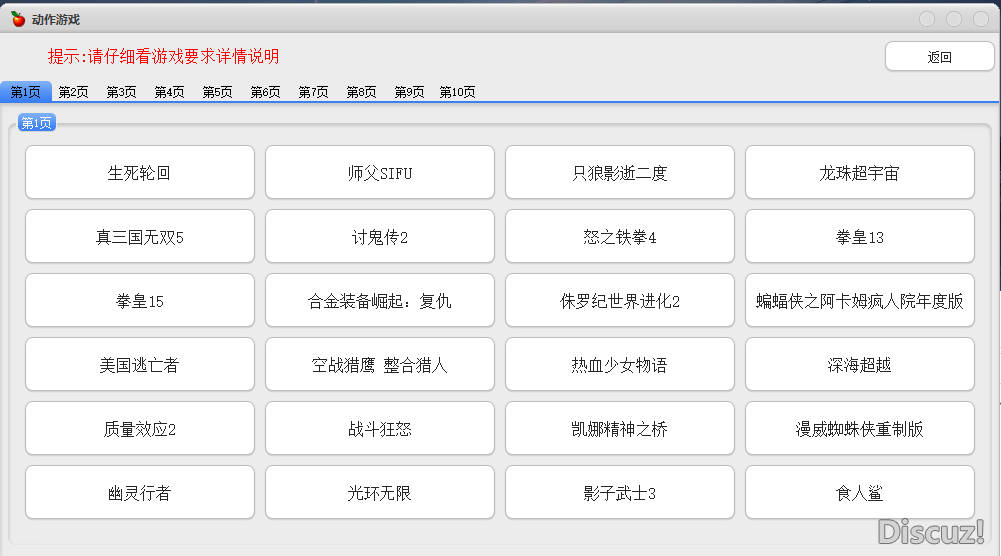1001x556 pixels.
Task: Click the red hint text 提示:请仔细看游戏要求详情说明
Action: (163, 56)
